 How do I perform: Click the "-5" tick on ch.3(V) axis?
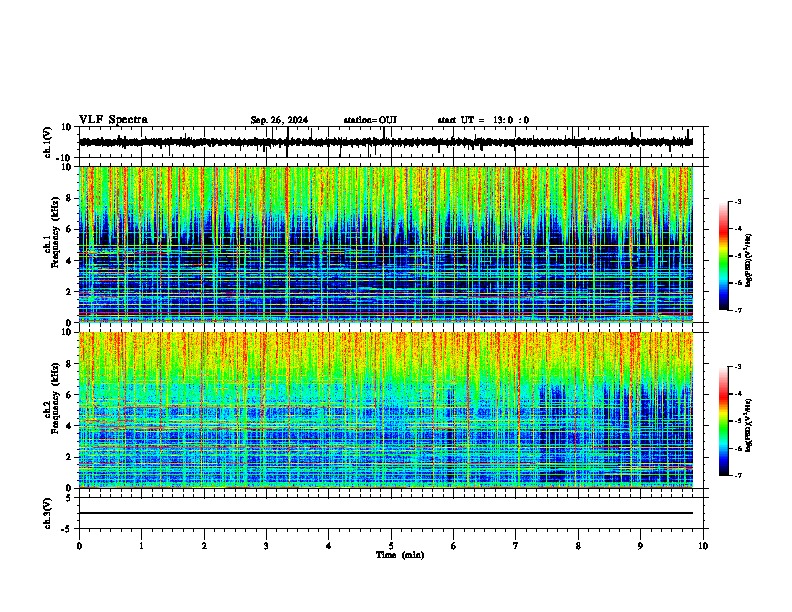point(67,529)
